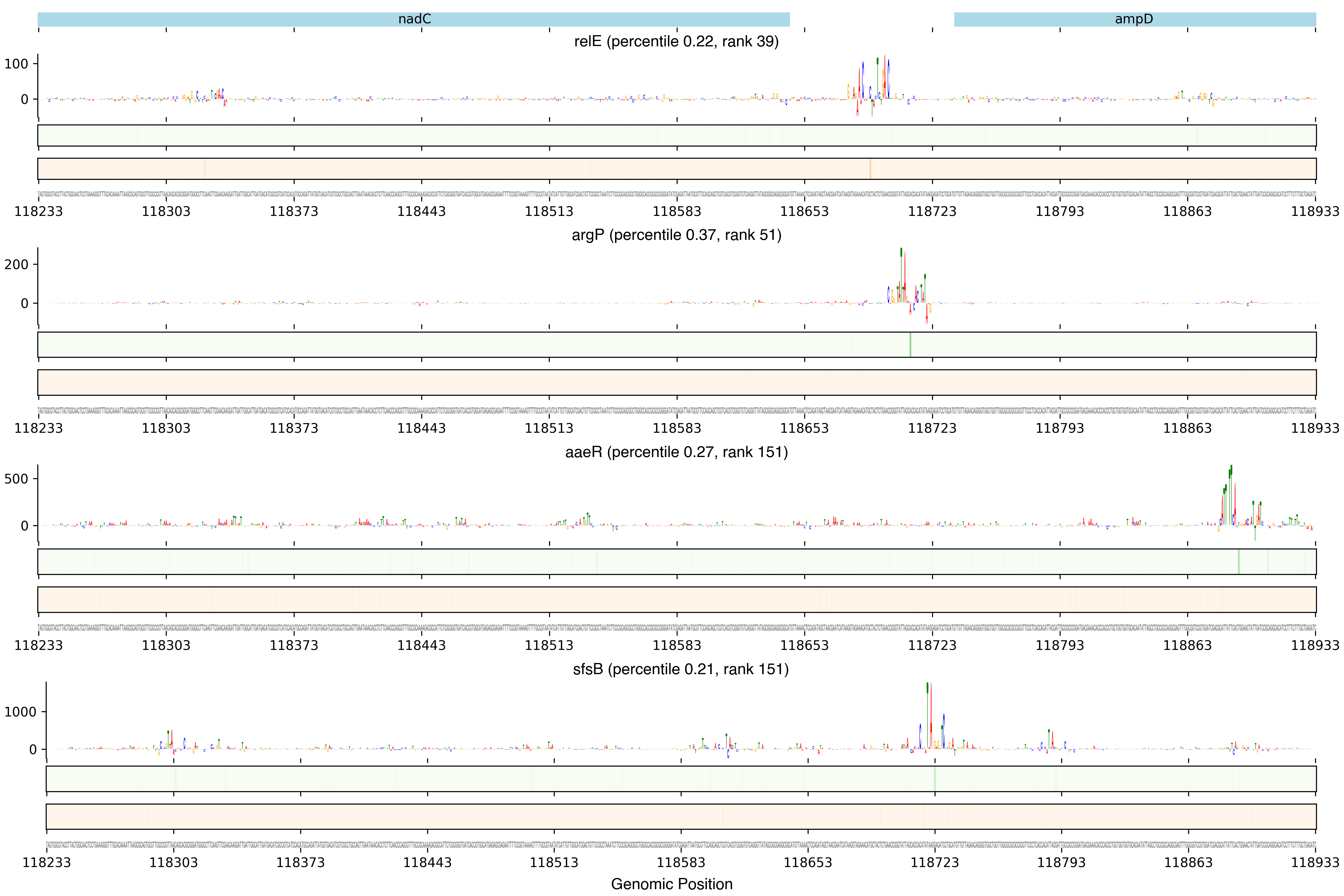Screen dimensions: 1344x896
Task: Click the argP panel title
Action: click(676, 235)
